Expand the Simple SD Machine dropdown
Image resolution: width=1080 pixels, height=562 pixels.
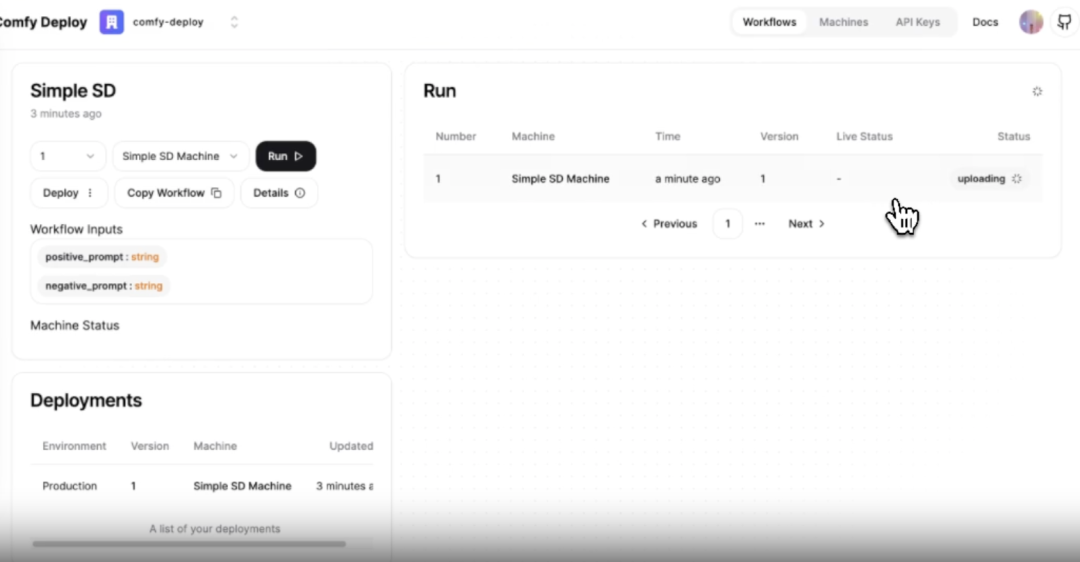[x=180, y=156]
